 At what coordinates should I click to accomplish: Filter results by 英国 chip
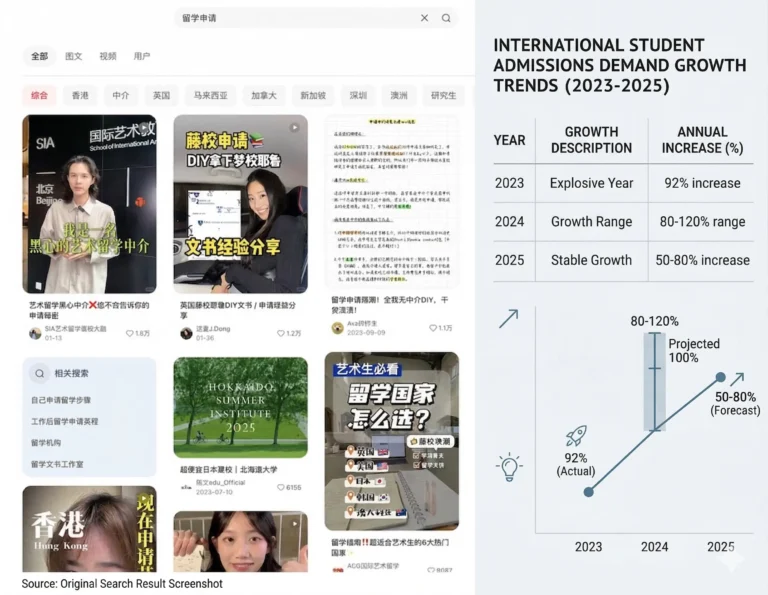click(x=162, y=95)
